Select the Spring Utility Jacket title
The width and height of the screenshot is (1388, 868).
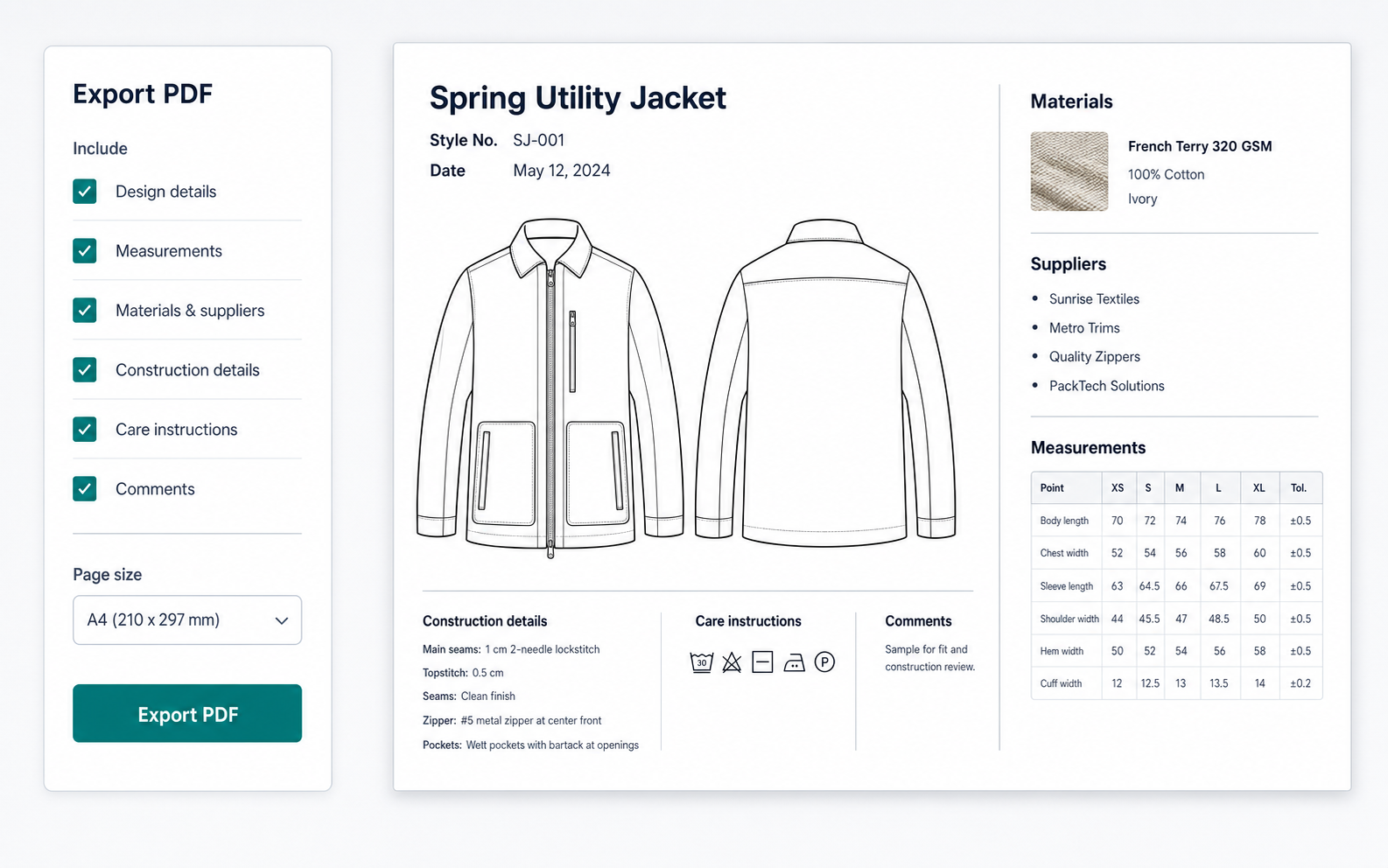(x=578, y=98)
